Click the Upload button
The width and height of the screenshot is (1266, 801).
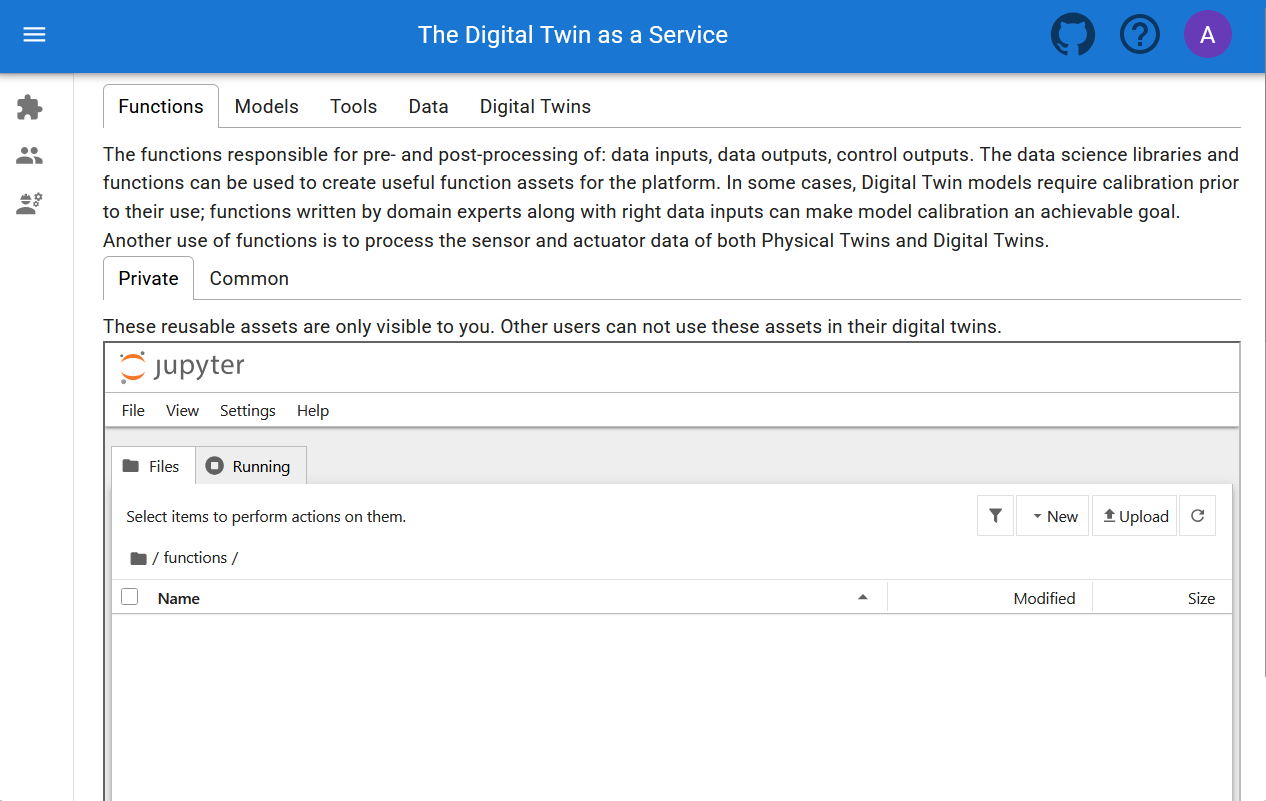1134,516
